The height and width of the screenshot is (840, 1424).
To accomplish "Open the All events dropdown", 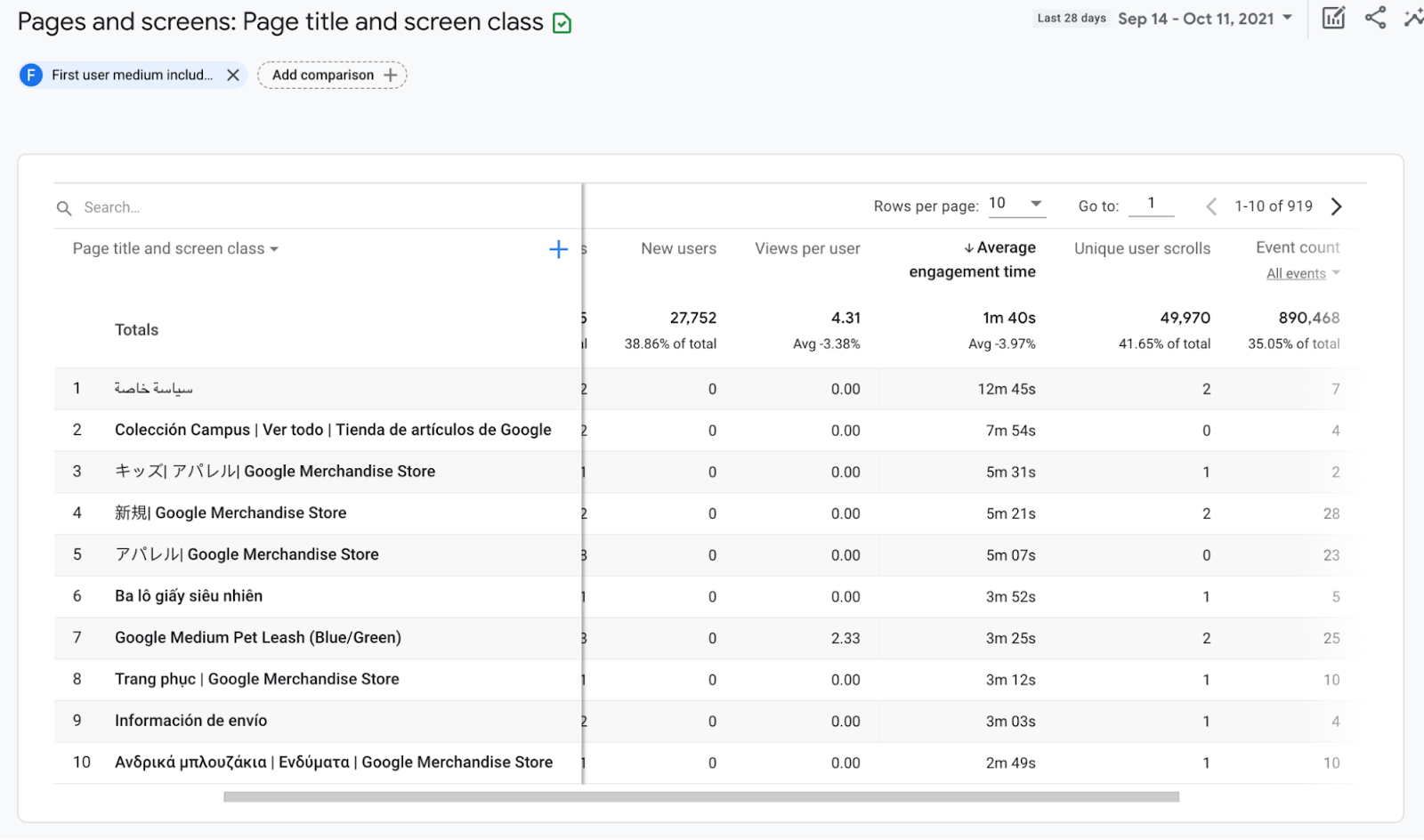I will (1301, 273).
